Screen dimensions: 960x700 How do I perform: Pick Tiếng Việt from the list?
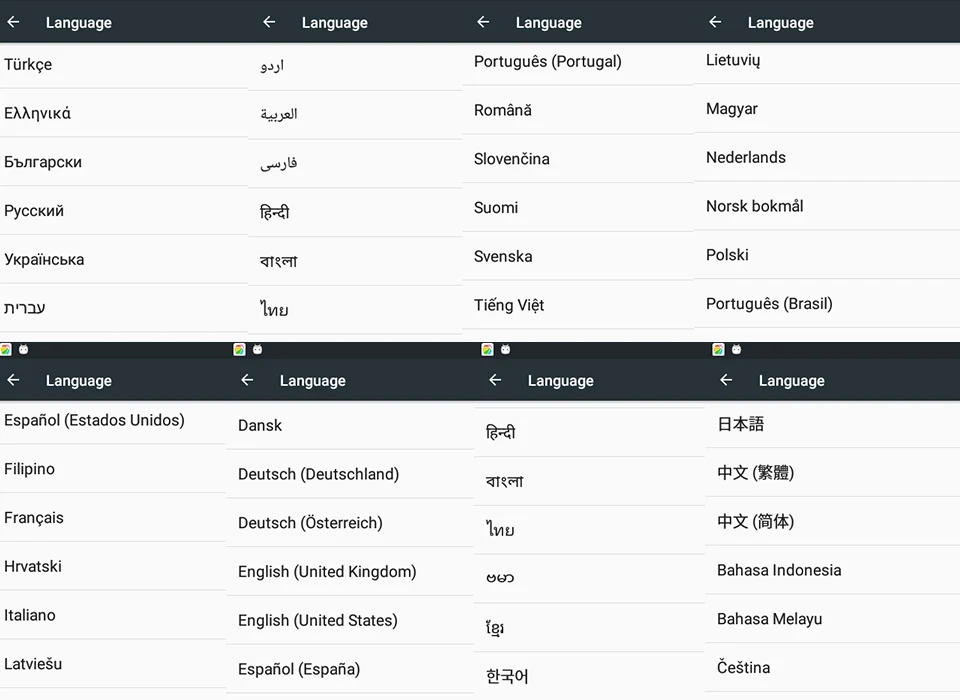tap(509, 305)
